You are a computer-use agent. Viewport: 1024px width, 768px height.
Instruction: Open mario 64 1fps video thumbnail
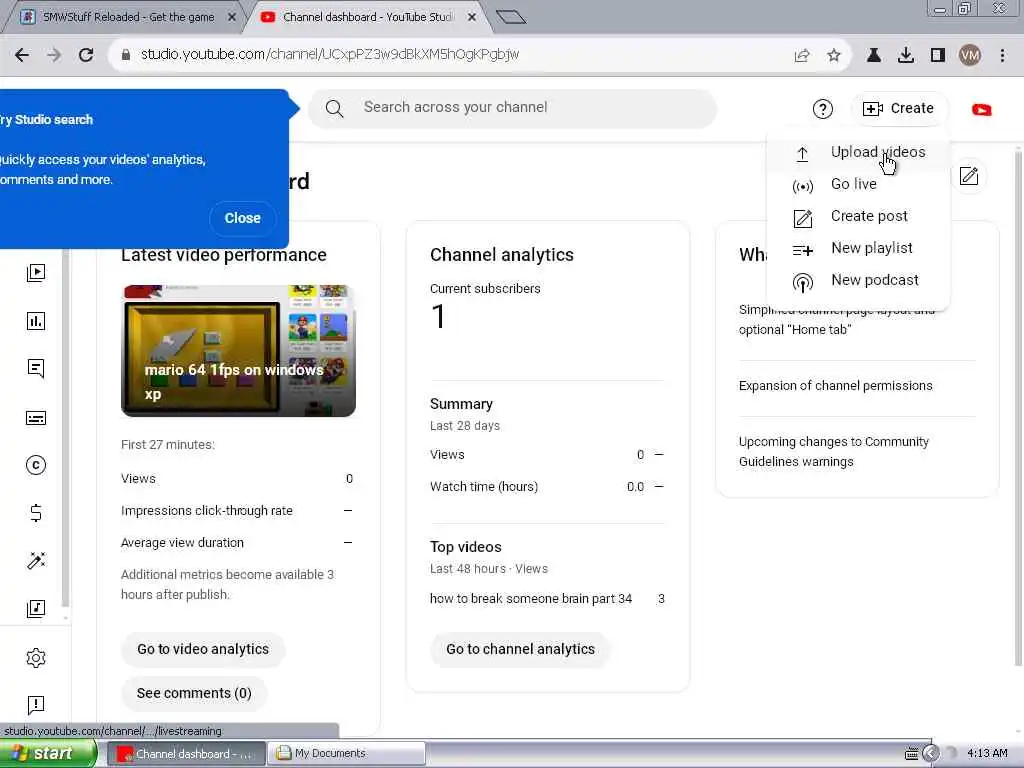tap(238, 351)
